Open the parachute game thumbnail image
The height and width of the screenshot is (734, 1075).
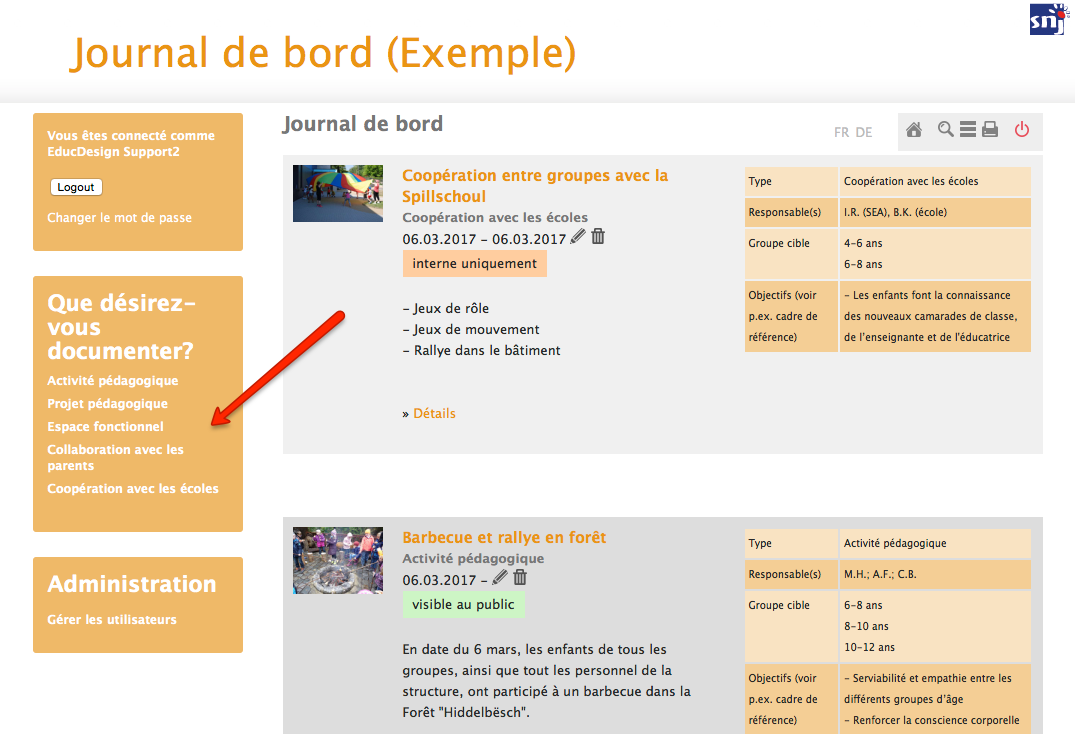click(338, 193)
